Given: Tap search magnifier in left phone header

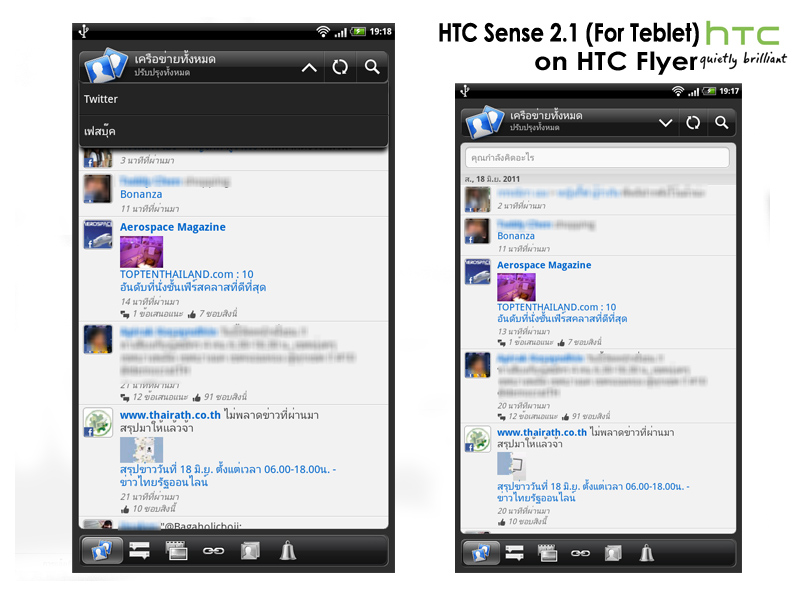Looking at the screenshot, I should tap(372, 67).
